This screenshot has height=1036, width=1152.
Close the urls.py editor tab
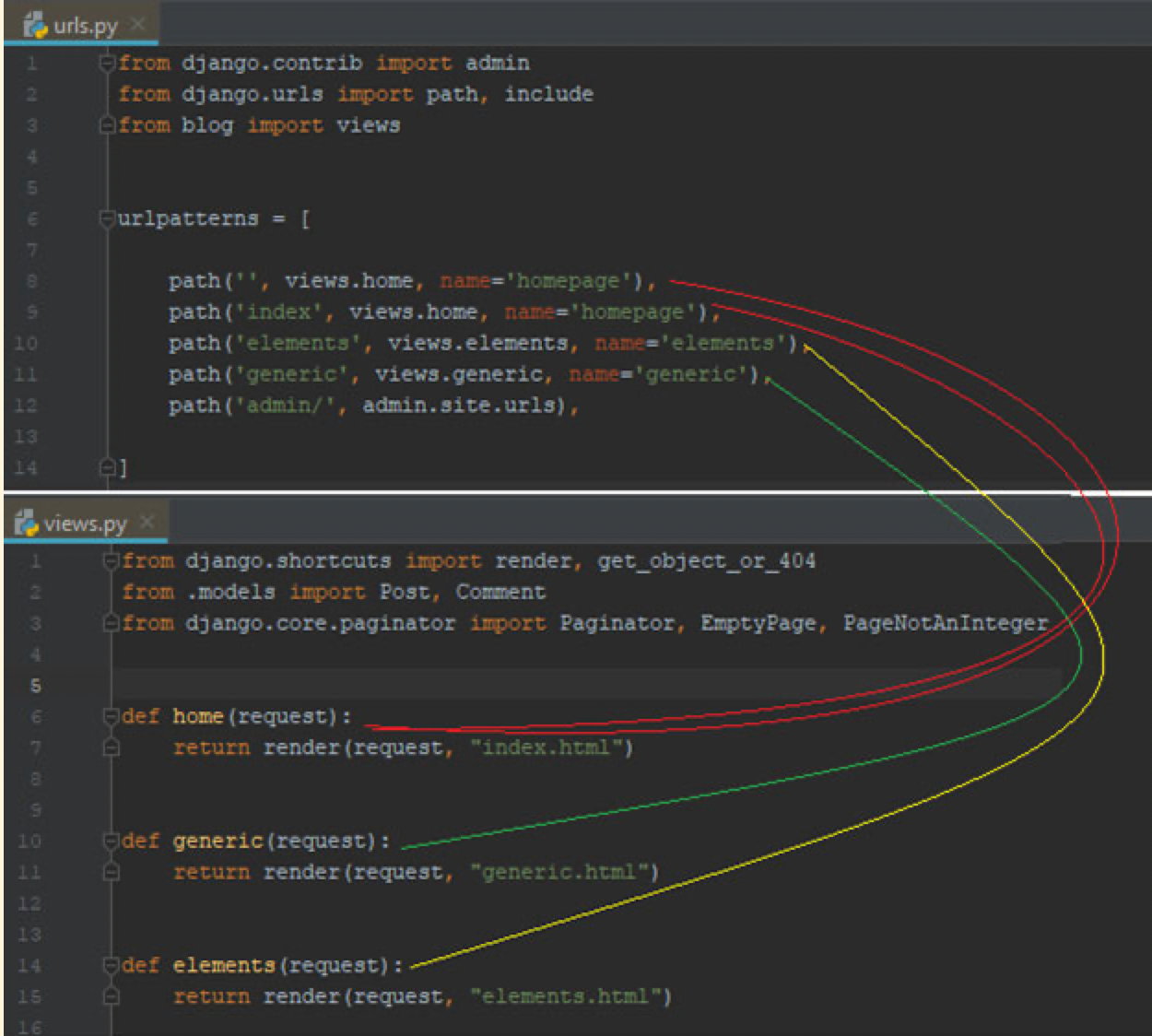[137, 24]
